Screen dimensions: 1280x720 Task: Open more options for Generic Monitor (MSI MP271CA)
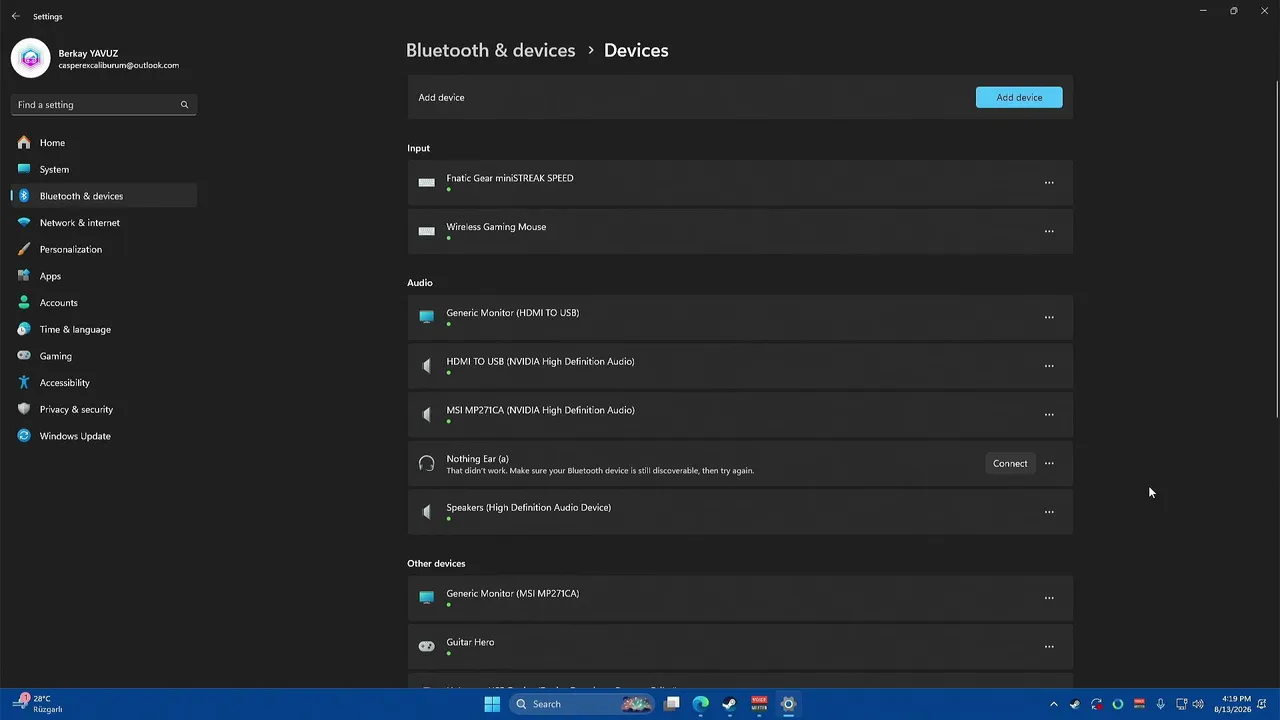click(1049, 598)
